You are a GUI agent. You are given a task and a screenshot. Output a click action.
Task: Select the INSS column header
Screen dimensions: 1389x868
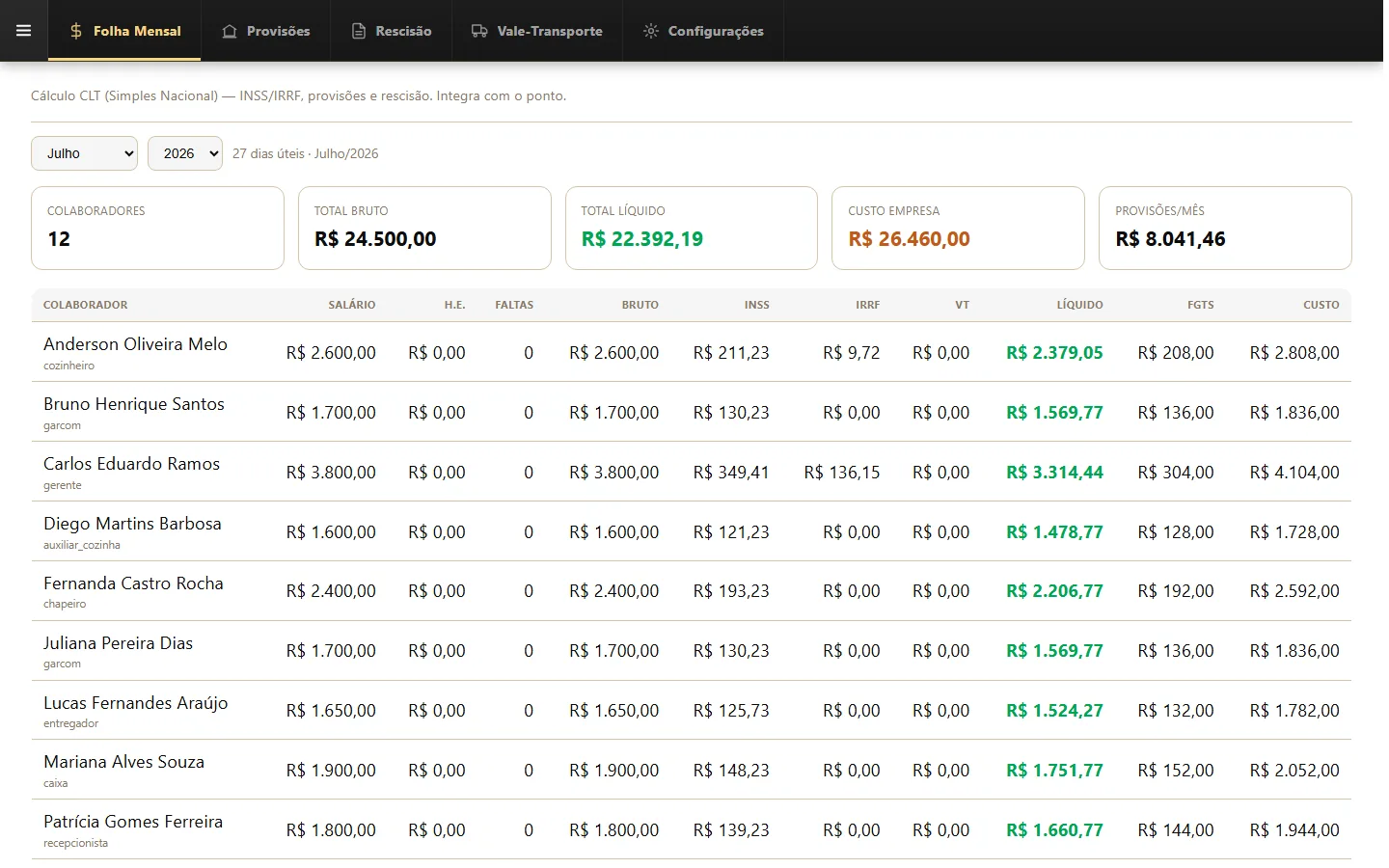pyautogui.click(x=757, y=305)
